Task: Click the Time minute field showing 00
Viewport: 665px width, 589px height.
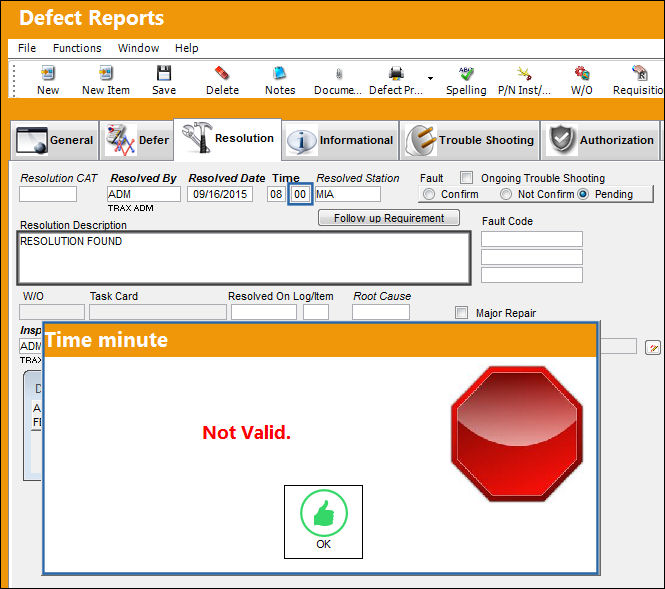Action: coord(300,194)
